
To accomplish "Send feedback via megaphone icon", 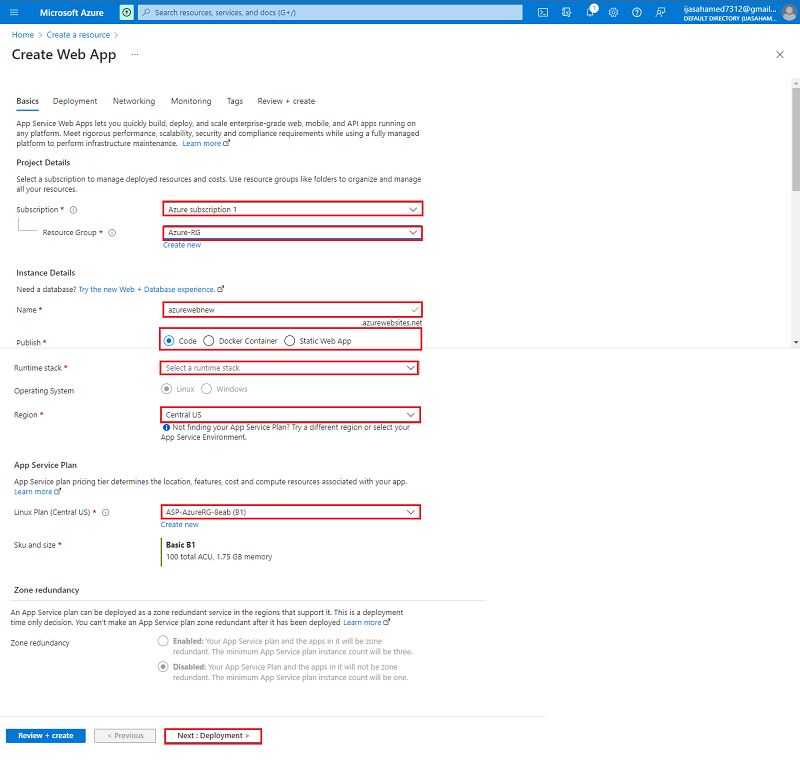I will point(660,12).
